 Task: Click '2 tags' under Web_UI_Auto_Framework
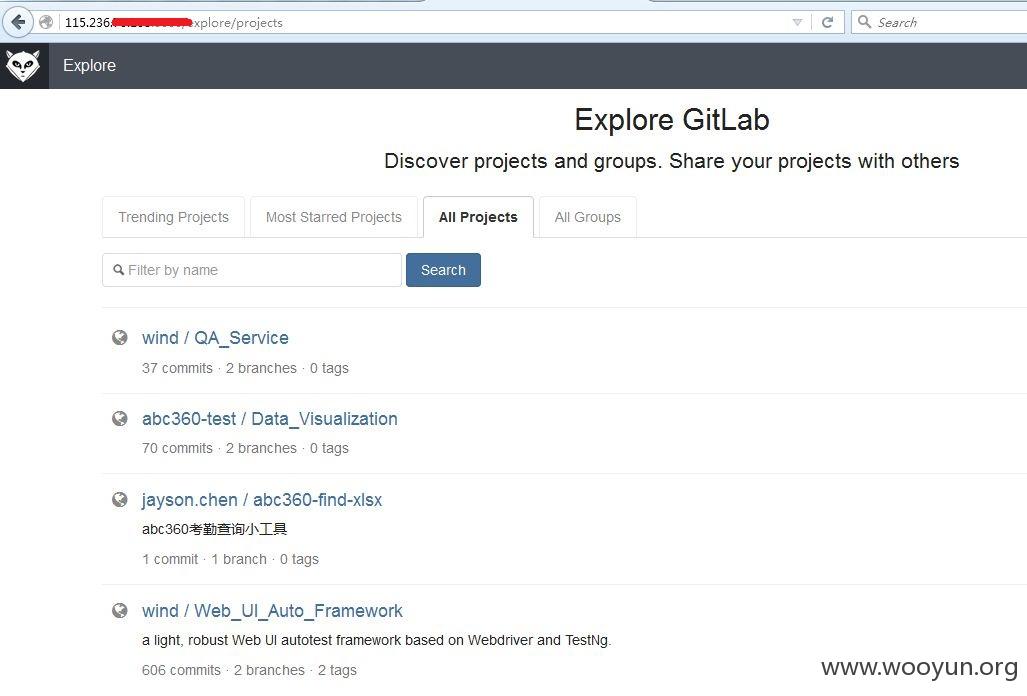click(337, 670)
